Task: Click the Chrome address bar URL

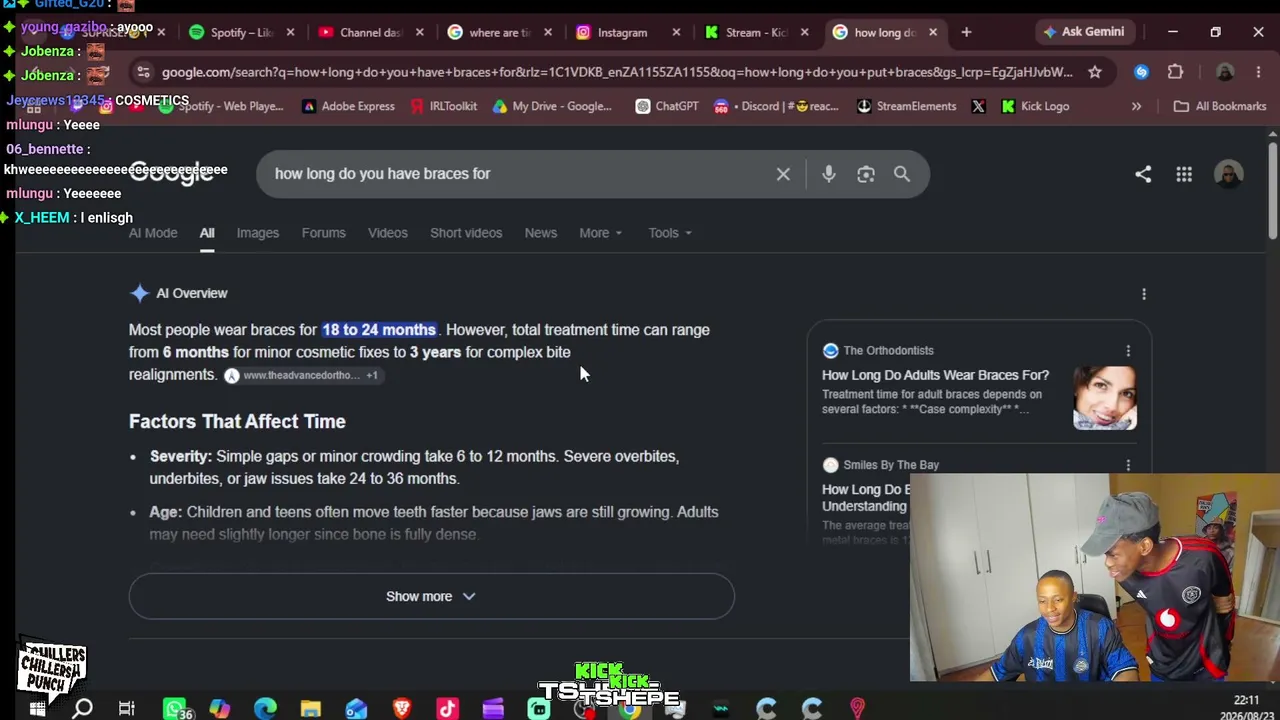Action: click(617, 72)
